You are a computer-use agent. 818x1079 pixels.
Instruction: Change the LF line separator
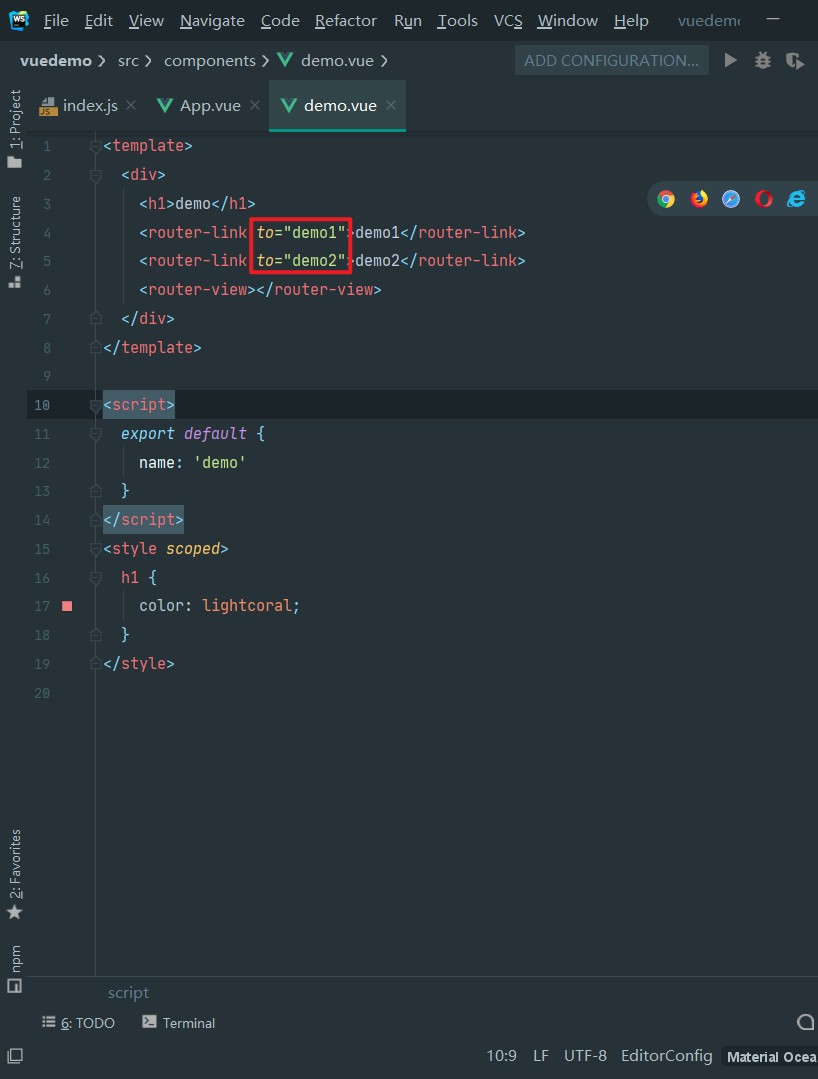click(x=541, y=1056)
